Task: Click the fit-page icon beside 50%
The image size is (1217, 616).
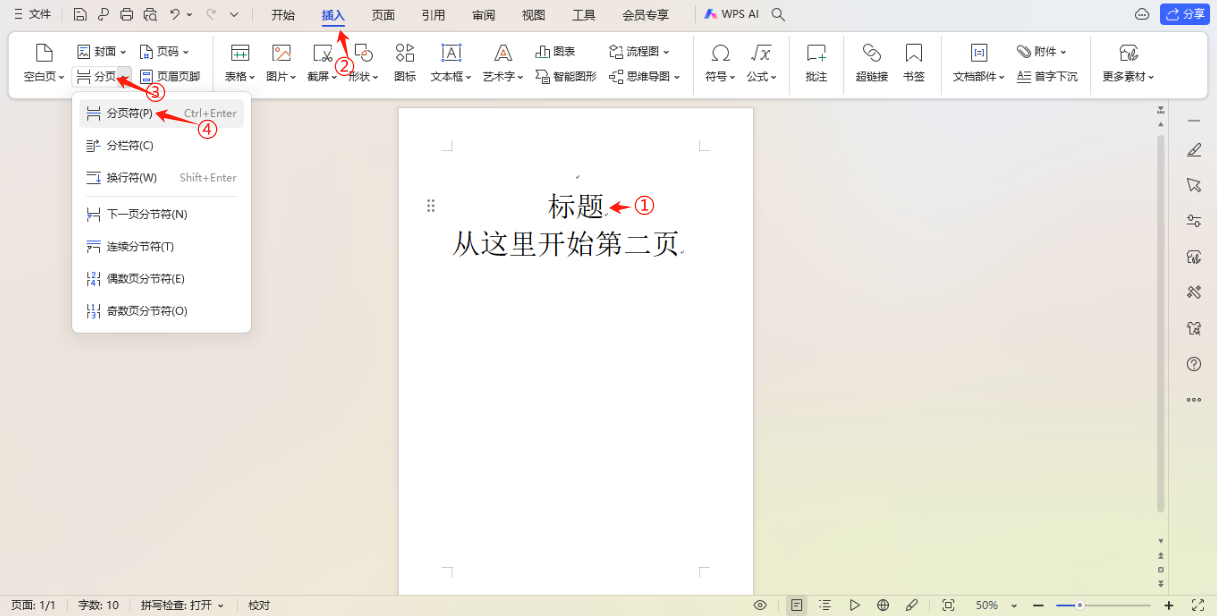Action: (x=948, y=605)
